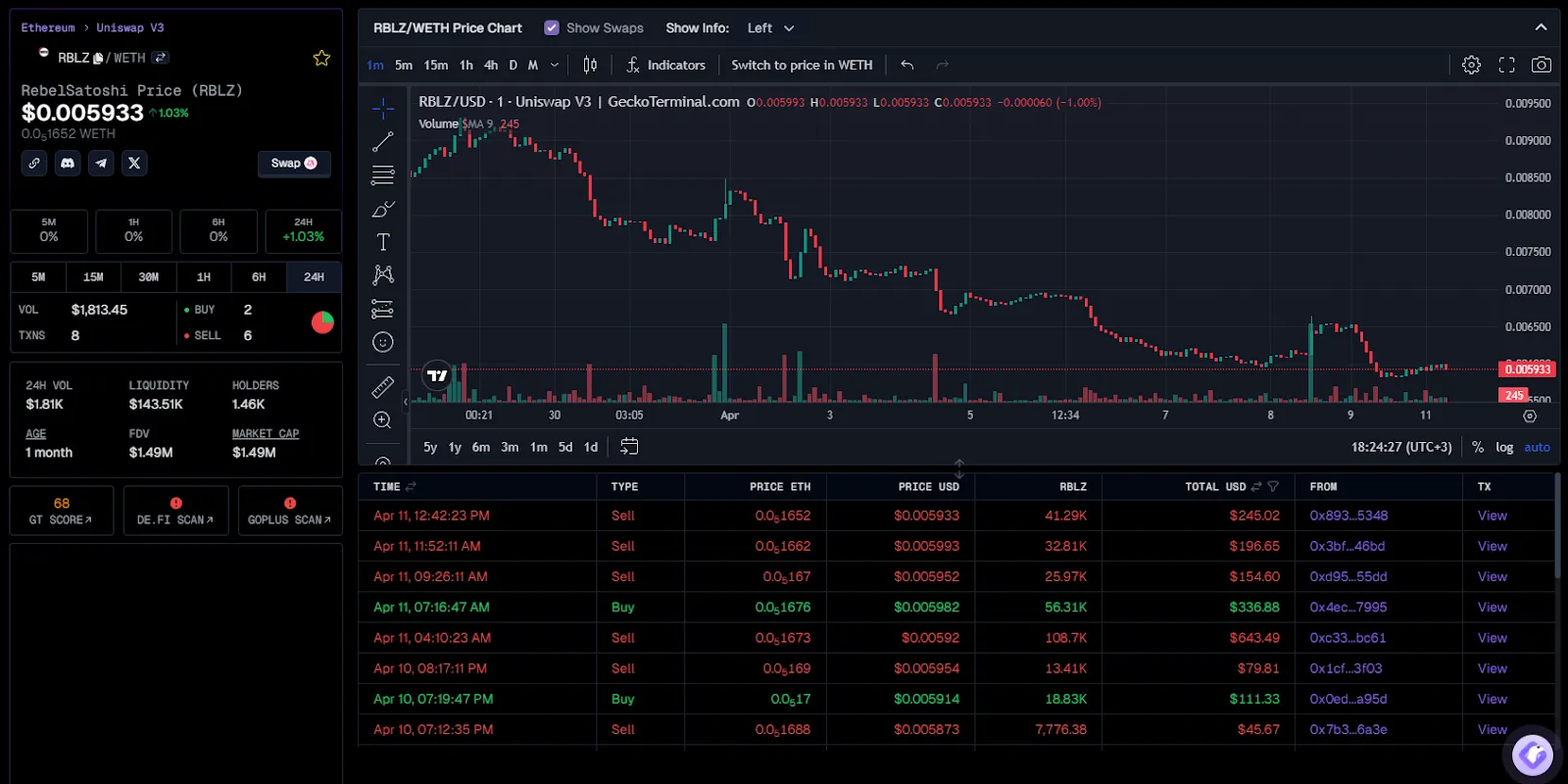Collapse the RBLZ/WETH Price Chart panel
Screen dimensions: 1568x784
point(1541,27)
